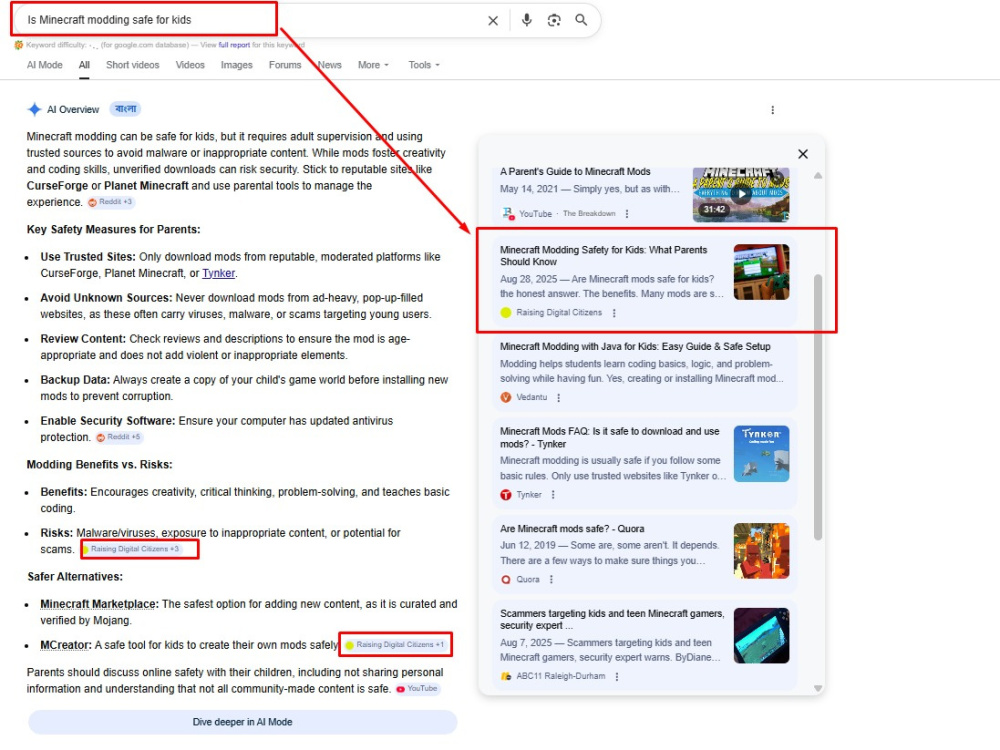Viewport: 1000px width, 750px height.
Task: Click the MCreator underlined term
Action: [x=66, y=645]
